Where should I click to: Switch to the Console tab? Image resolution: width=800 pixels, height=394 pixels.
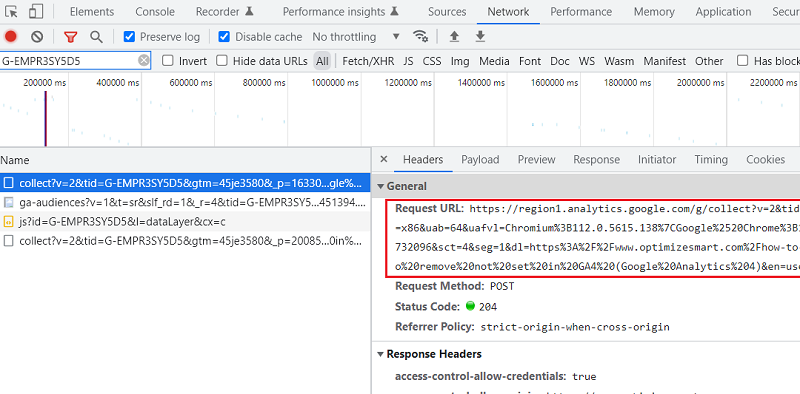(x=155, y=12)
